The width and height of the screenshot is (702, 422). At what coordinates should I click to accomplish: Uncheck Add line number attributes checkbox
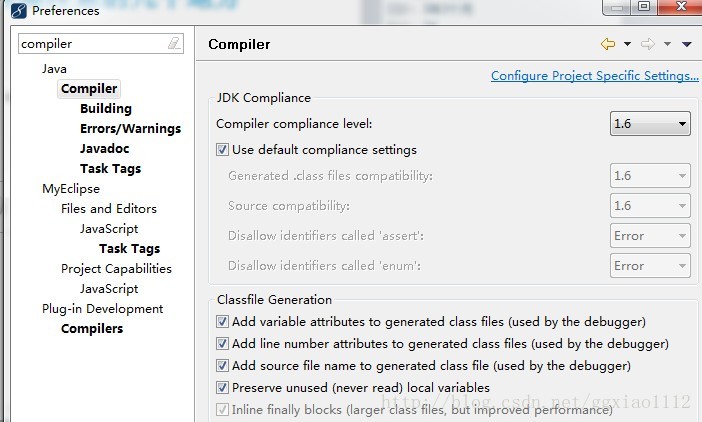tap(222, 344)
